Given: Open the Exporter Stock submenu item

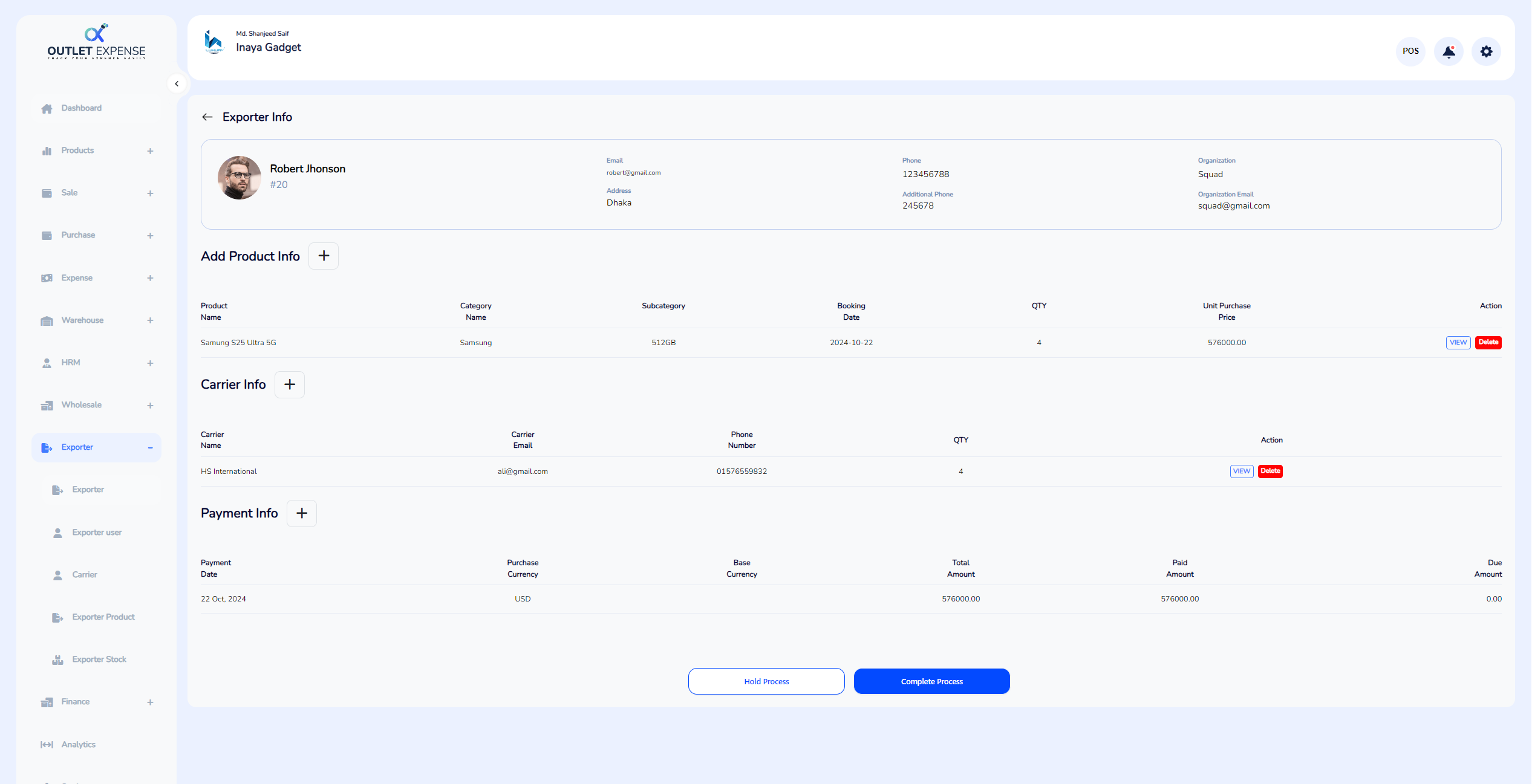Looking at the screenshot, I should point(99,659).
